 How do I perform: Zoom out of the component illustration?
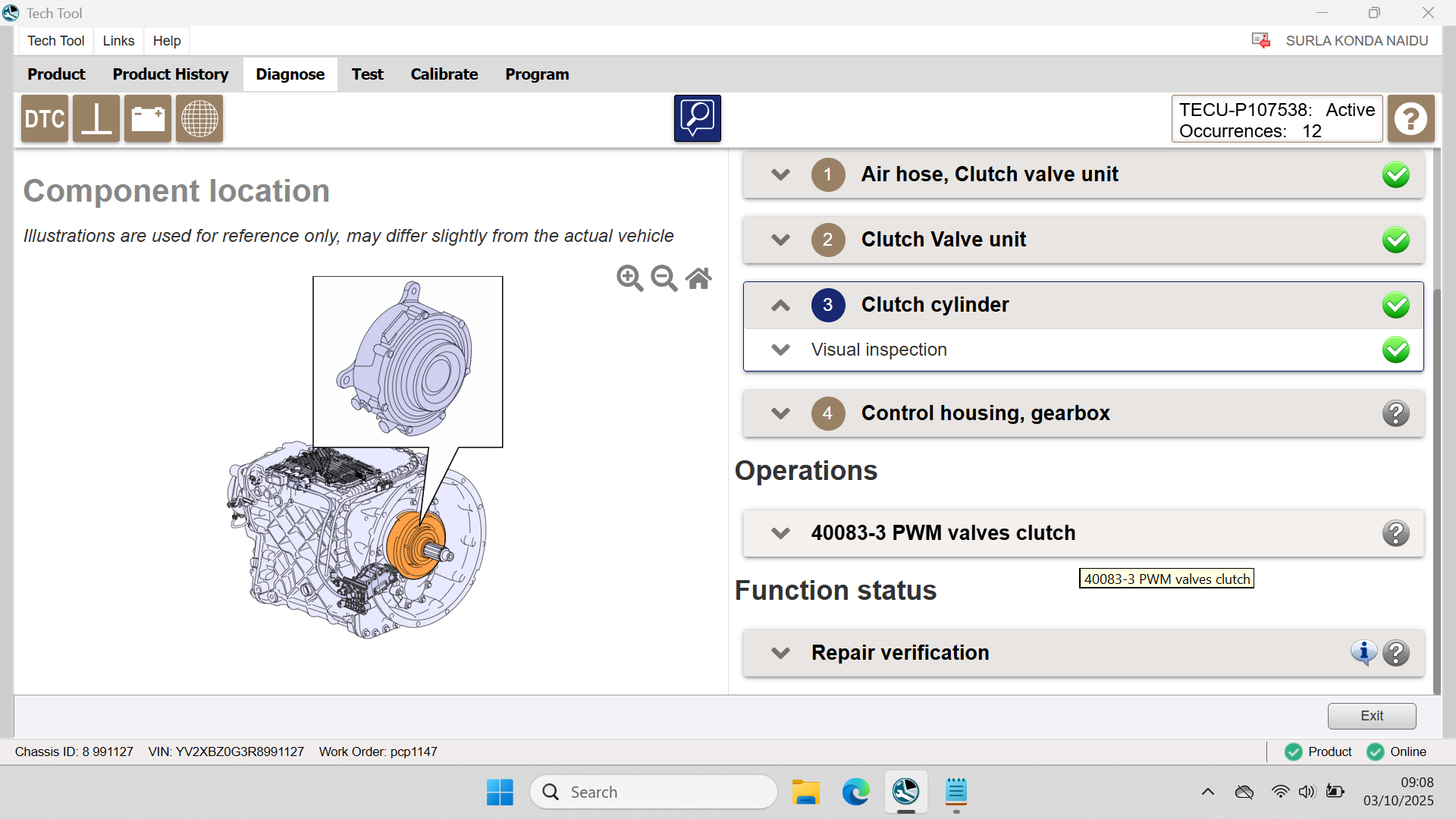(664, 278)
